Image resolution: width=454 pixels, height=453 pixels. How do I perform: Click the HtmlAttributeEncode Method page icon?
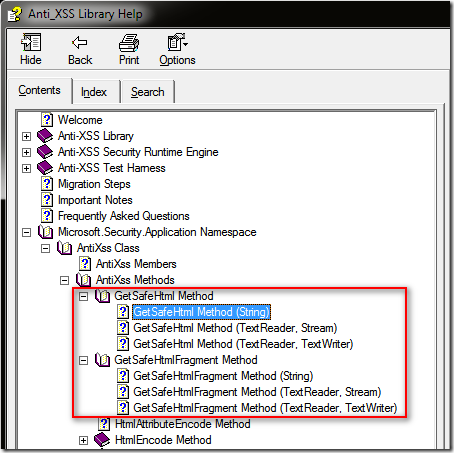pyautogui.click(x=104, y=424)
